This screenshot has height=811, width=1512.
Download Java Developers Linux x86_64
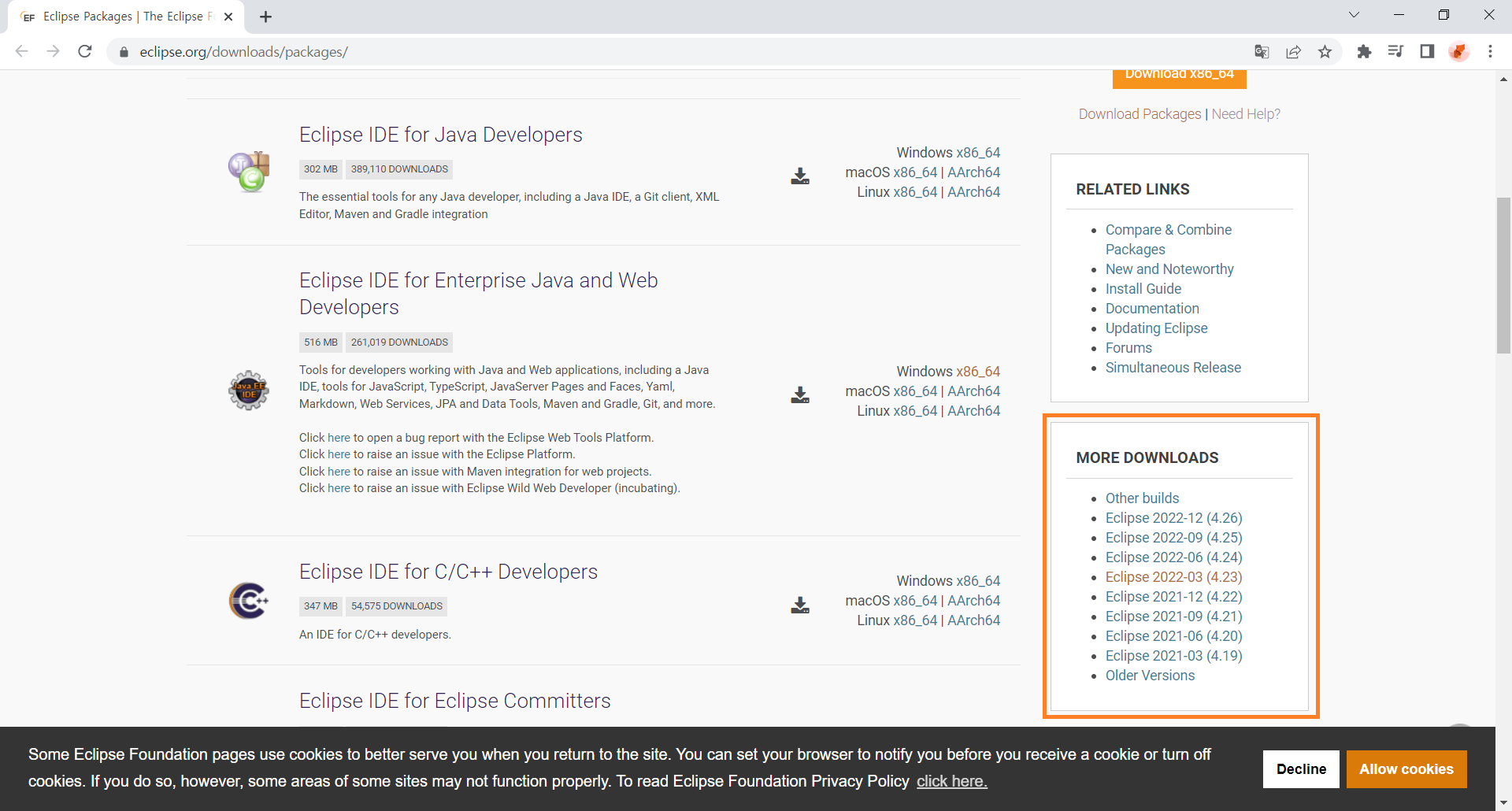tap(915, 192)
